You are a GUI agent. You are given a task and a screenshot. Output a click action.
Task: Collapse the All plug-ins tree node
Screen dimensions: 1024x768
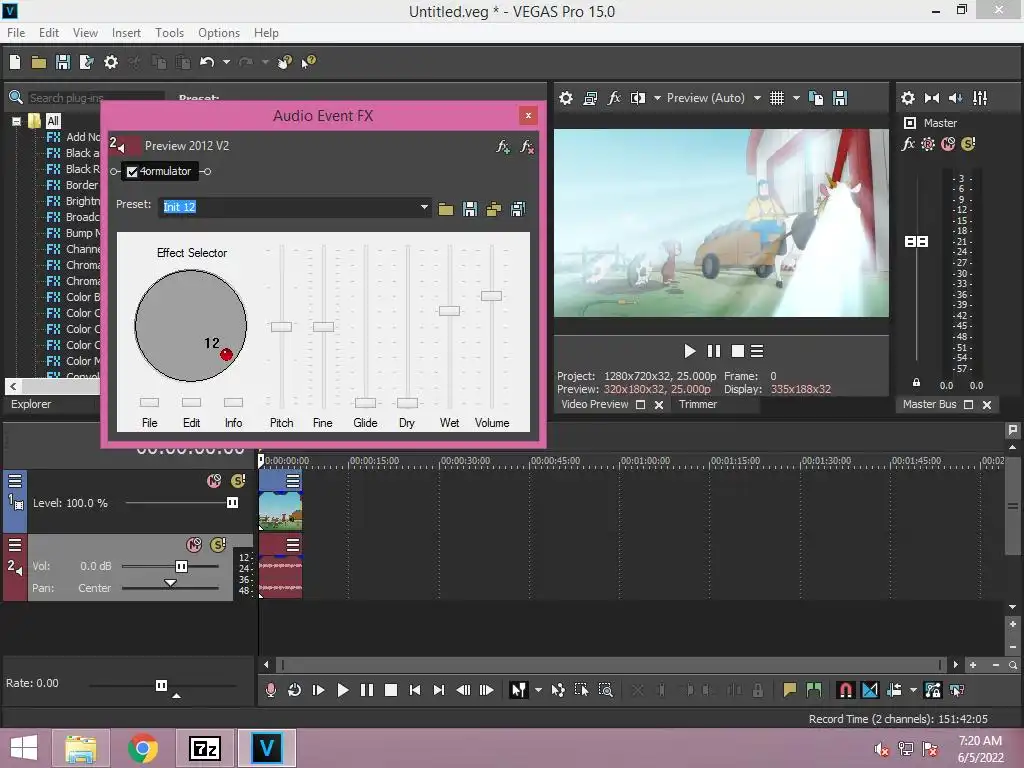tap(16, 121)
